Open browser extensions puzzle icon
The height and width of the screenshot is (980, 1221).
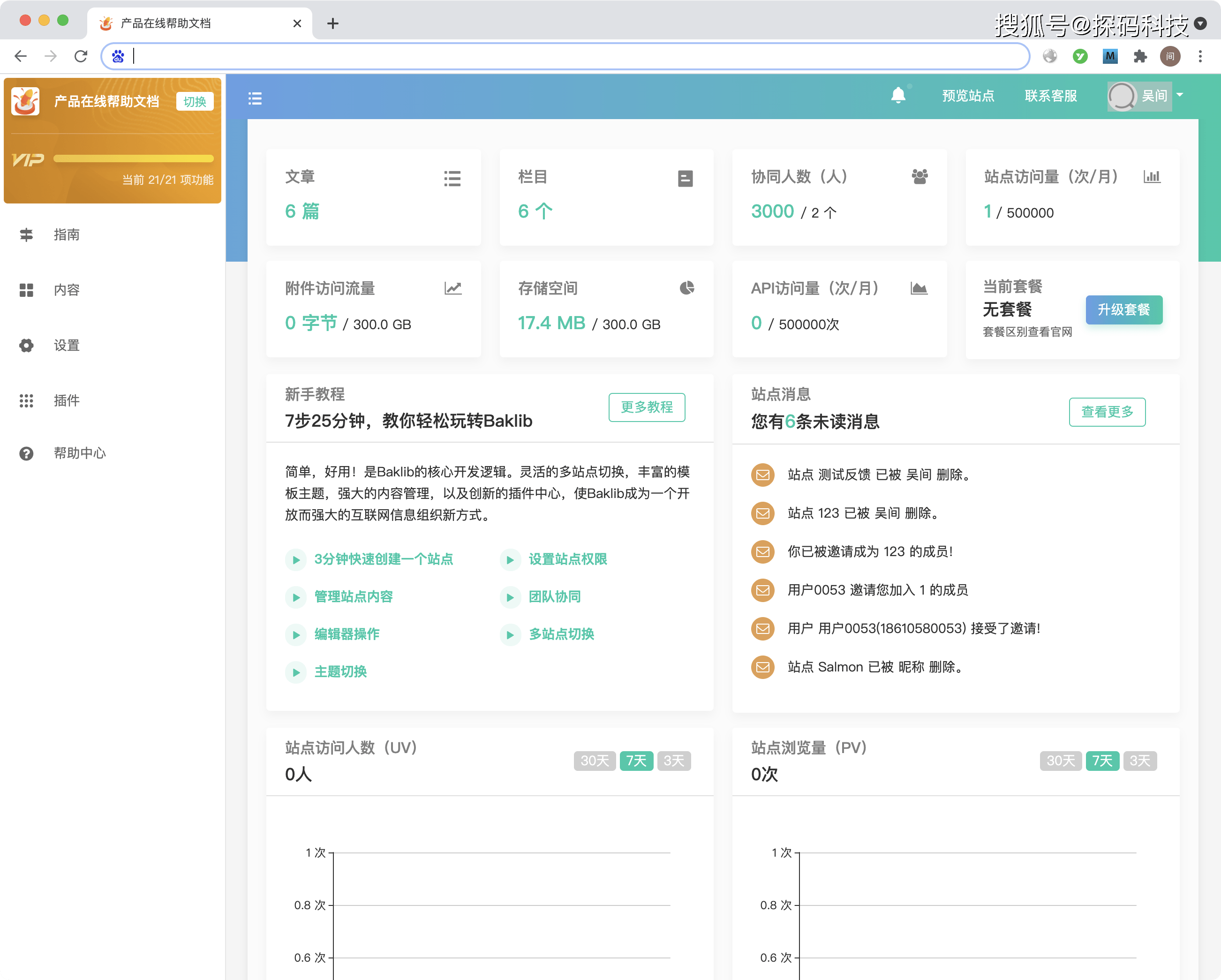click(x=1140, y=56)
